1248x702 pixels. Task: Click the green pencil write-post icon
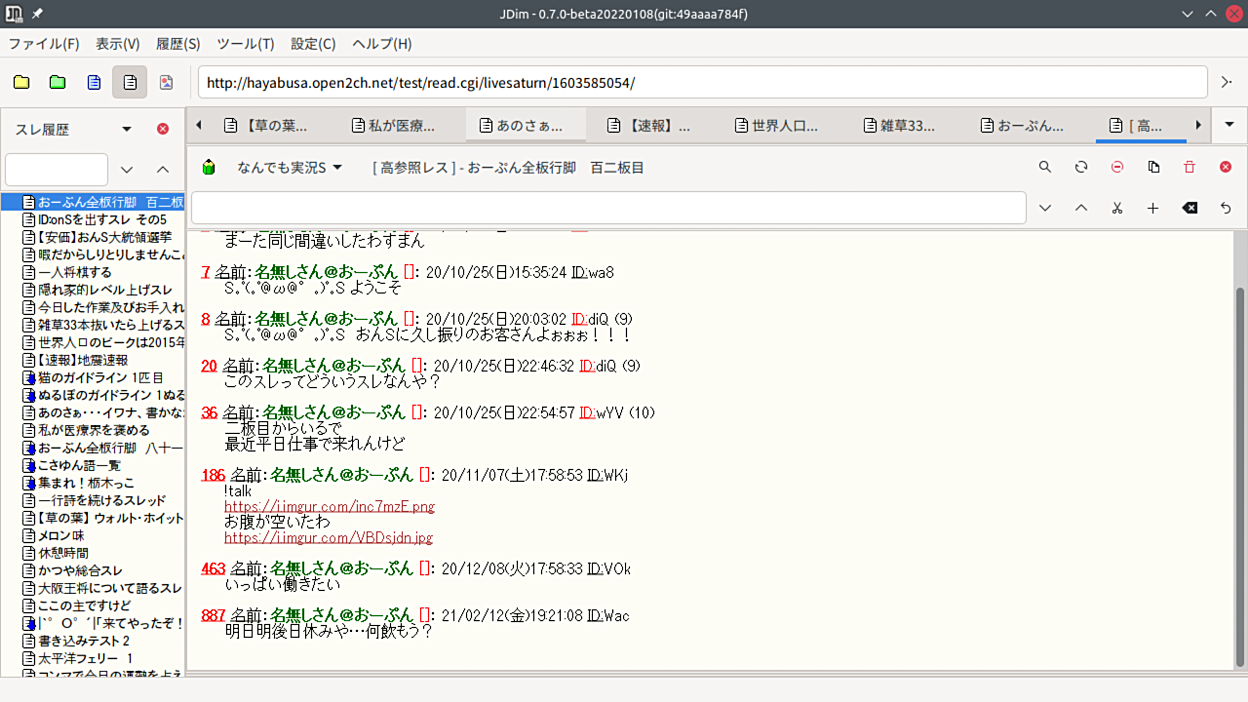point(209,167)
